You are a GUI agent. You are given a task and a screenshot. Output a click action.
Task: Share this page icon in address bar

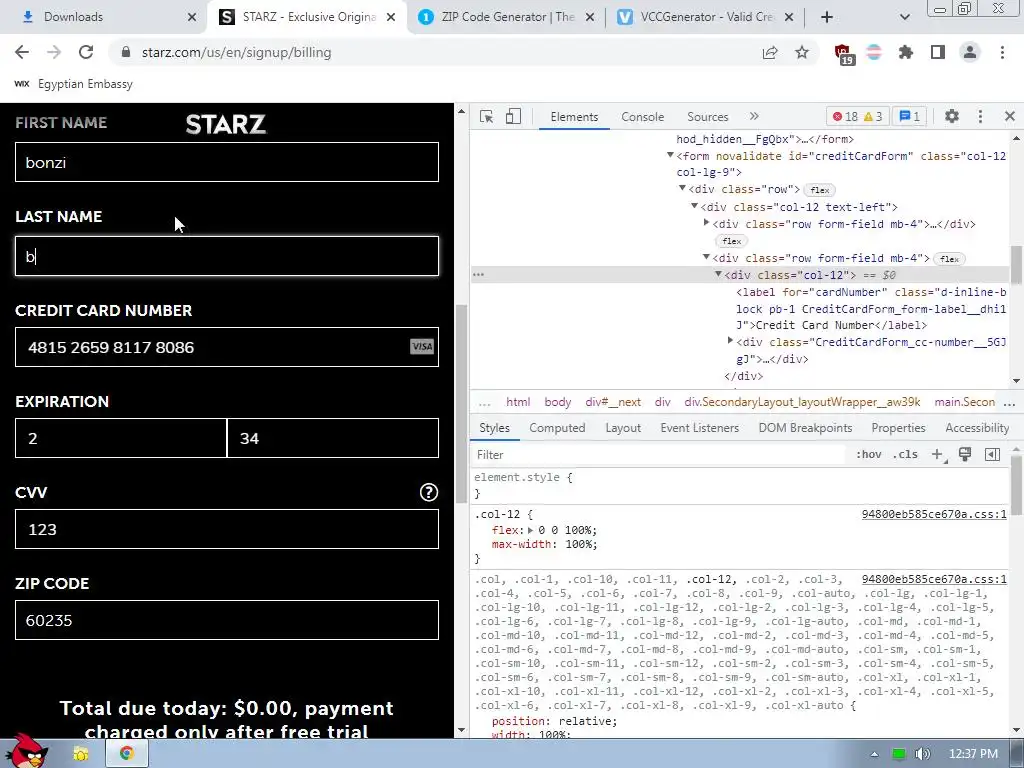[770, 52]
